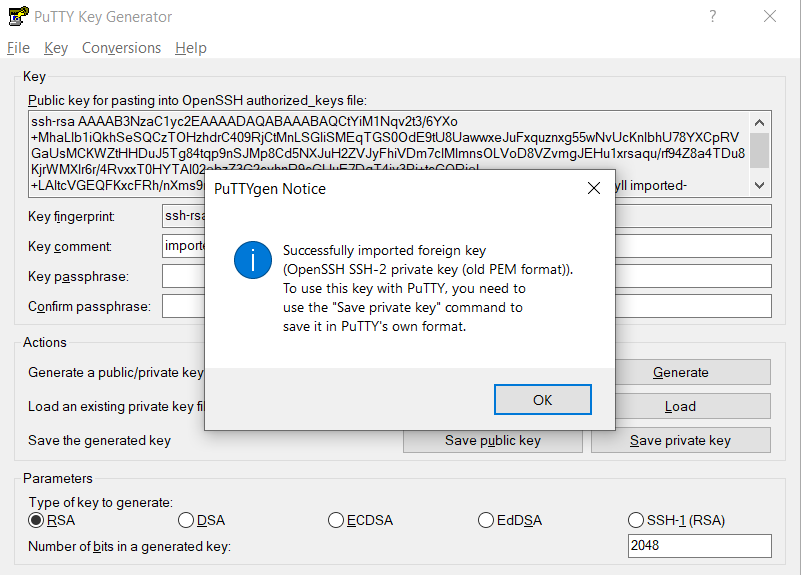Click the PuTTY Key Generator title icon

18,16
